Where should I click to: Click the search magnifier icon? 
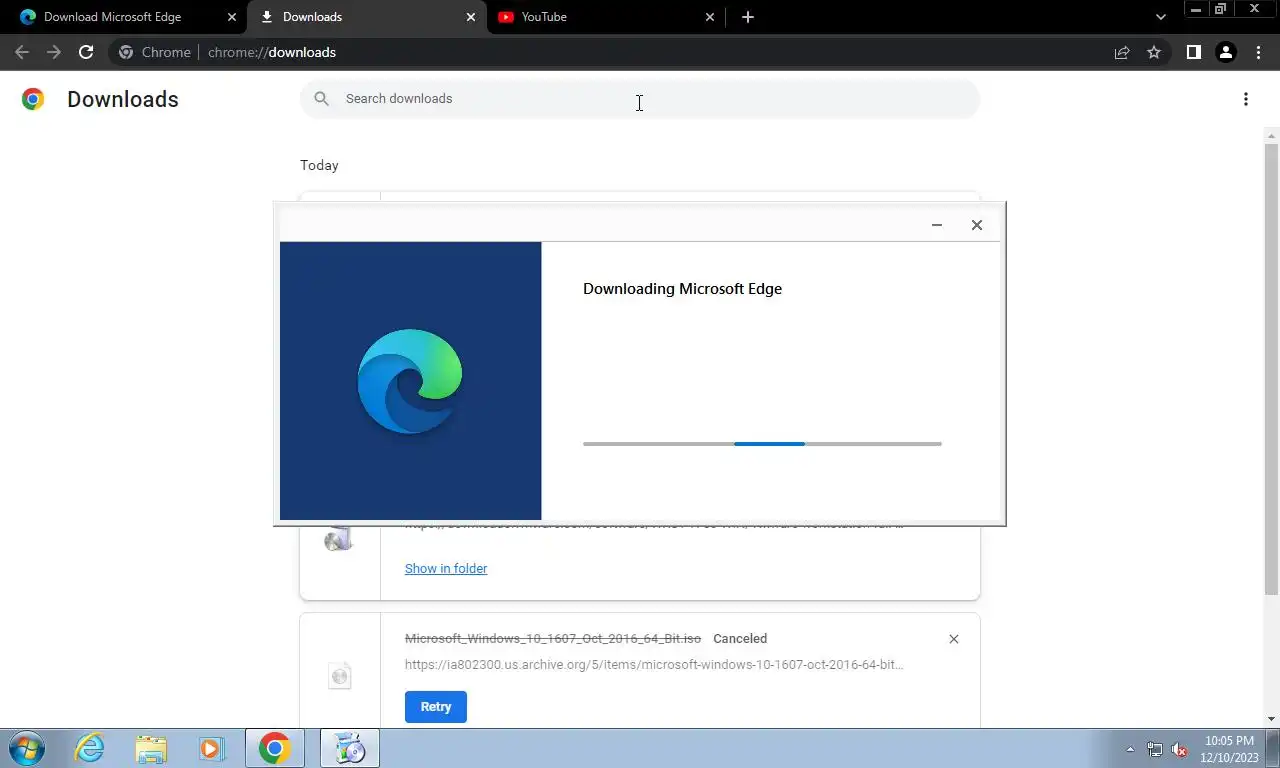321,98
